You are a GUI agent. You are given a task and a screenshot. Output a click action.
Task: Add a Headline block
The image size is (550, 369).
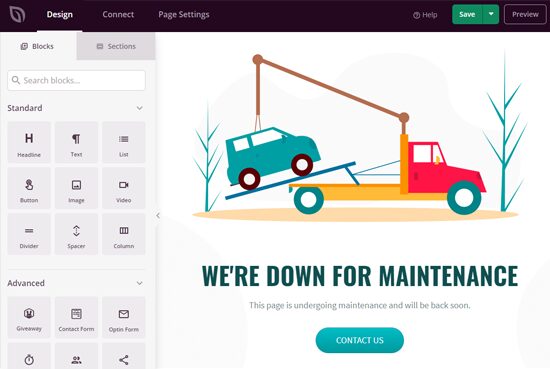coord(29,142)
